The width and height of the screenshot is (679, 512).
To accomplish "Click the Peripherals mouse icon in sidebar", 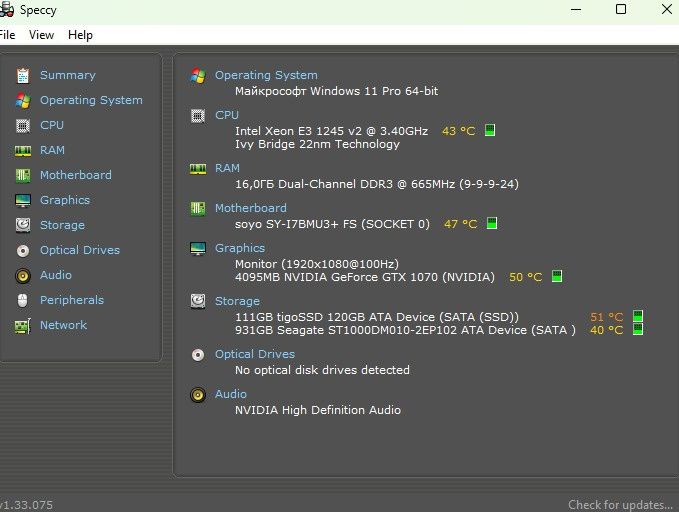I will tap(23, 300).
